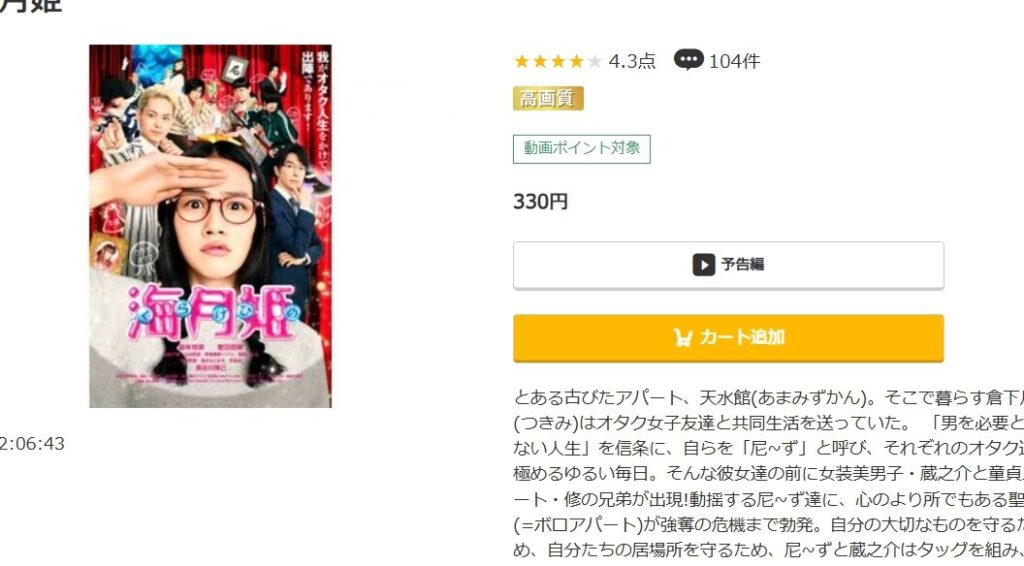Image resolution: width=1024 pixels, height=566 pixels.
Task: Add the movie with the カート追加 button
Action: coord(728,338)
